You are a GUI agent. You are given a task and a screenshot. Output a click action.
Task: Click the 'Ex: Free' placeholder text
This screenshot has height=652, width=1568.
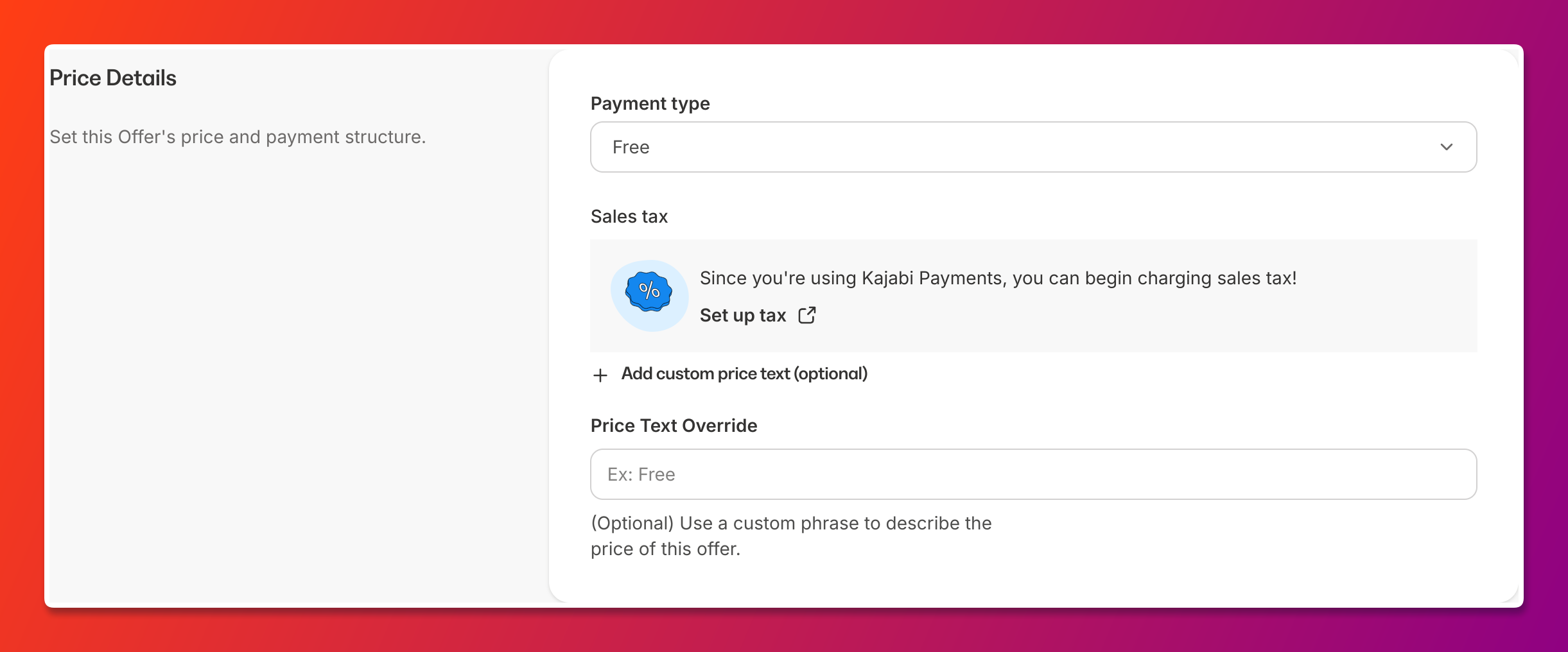(x=641, y=474)
